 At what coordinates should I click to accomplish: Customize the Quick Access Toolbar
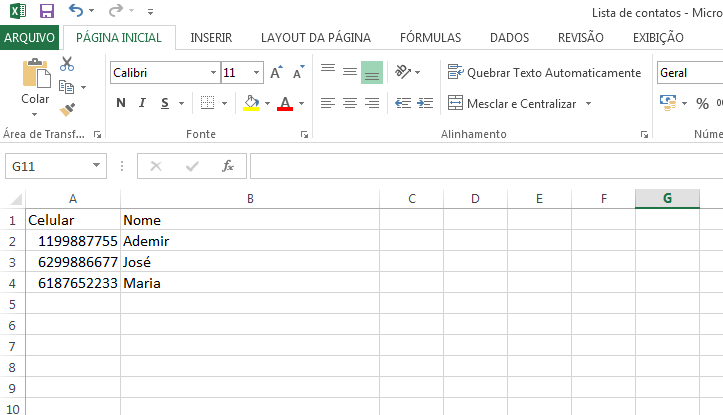[150, 12]
